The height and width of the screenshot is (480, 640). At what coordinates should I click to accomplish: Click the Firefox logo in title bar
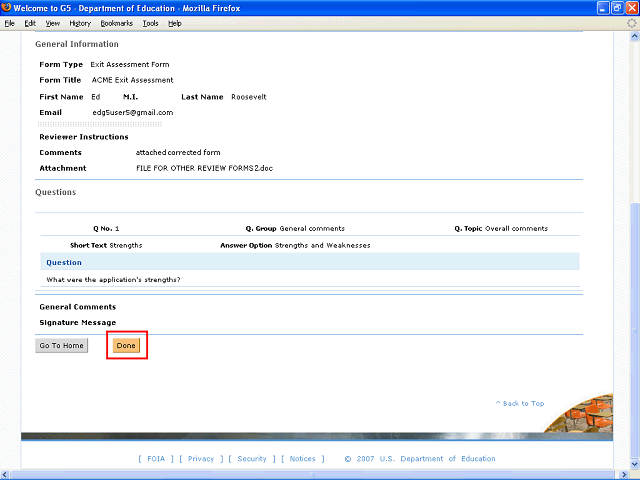6,7
